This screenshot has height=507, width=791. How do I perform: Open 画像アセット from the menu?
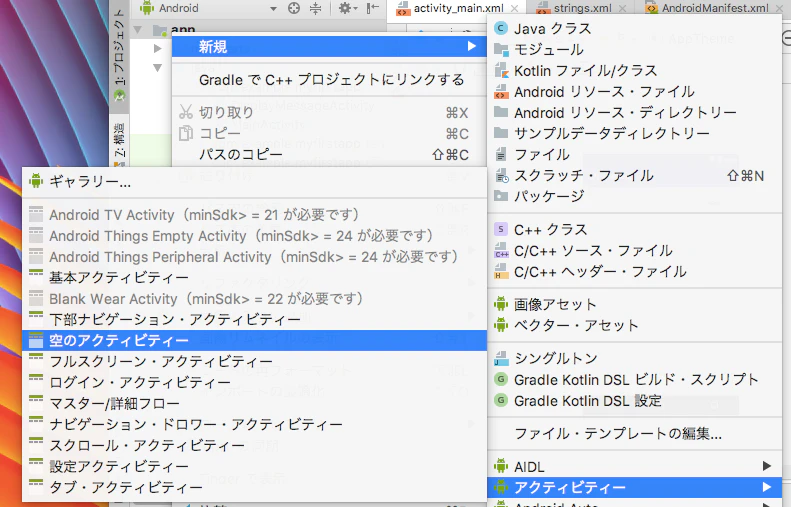tap(635, 304)
